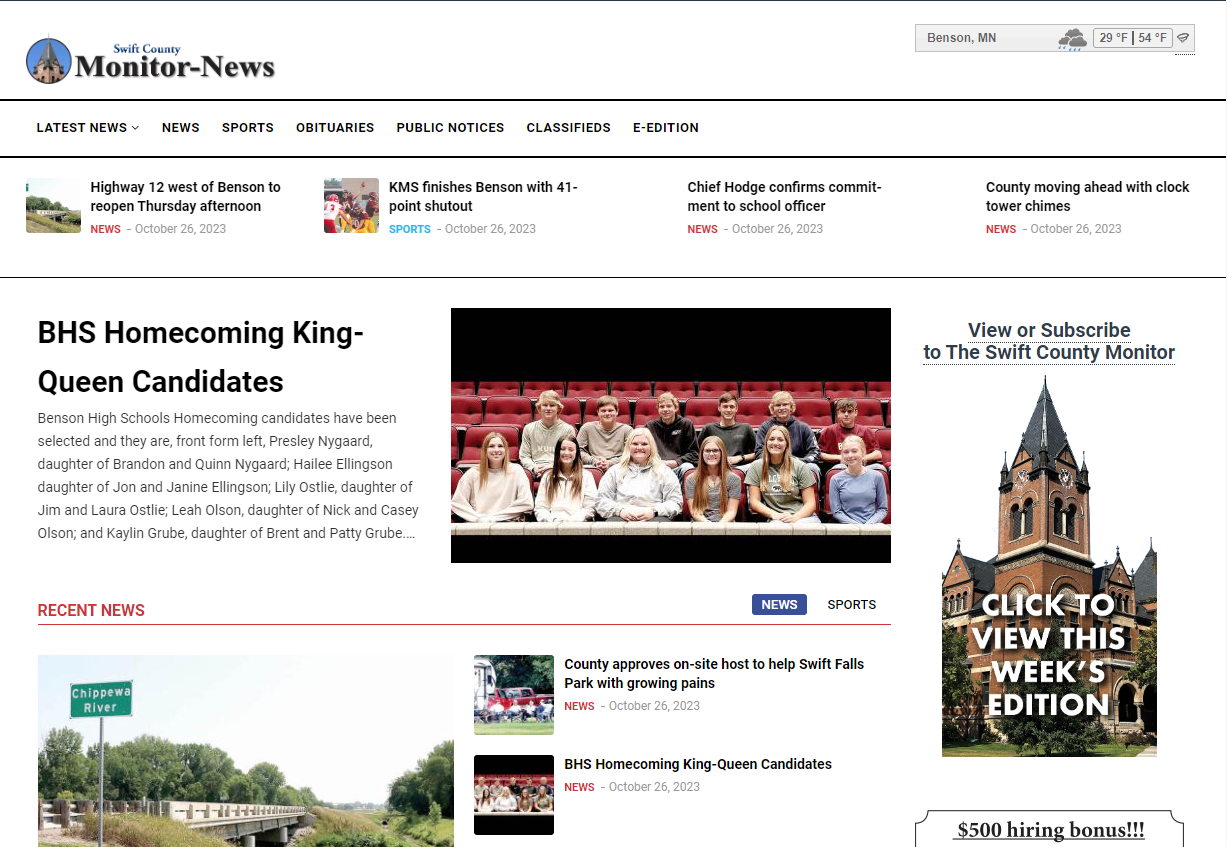
Task: Click the homecoming candidates summary paragraph
Action: [228, 476]
